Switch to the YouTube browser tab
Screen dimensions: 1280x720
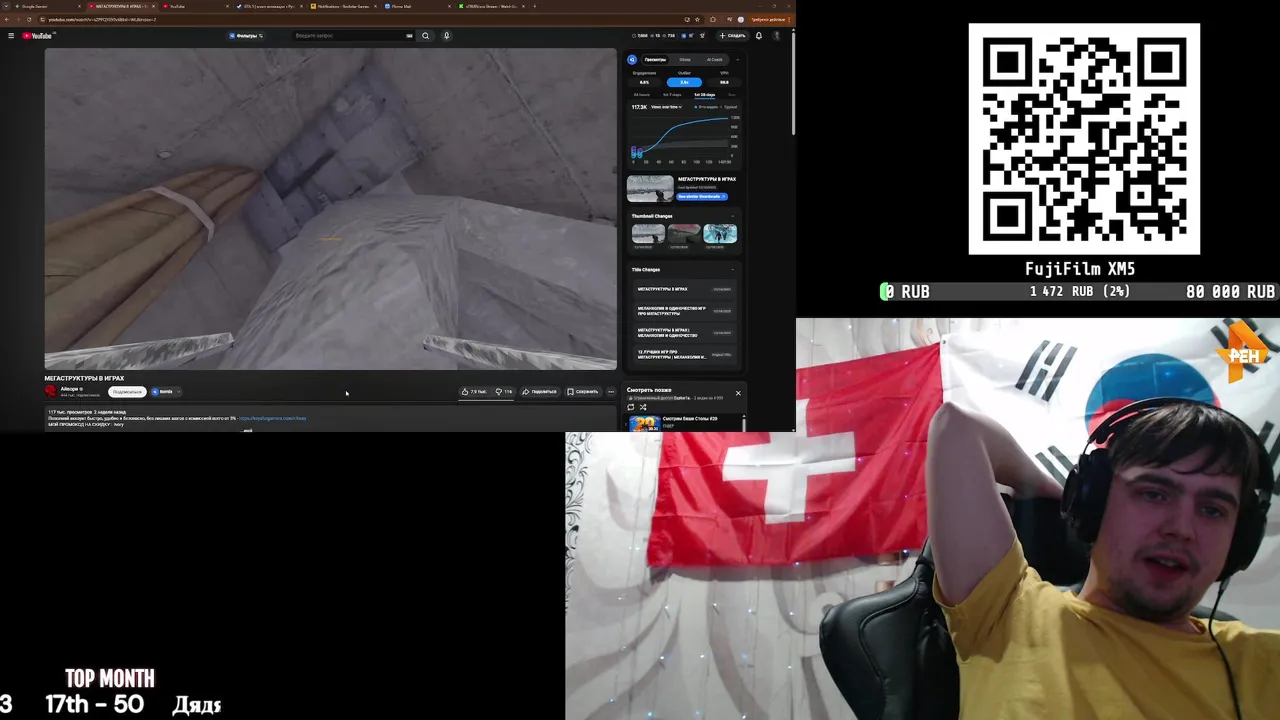coord(195,6)
